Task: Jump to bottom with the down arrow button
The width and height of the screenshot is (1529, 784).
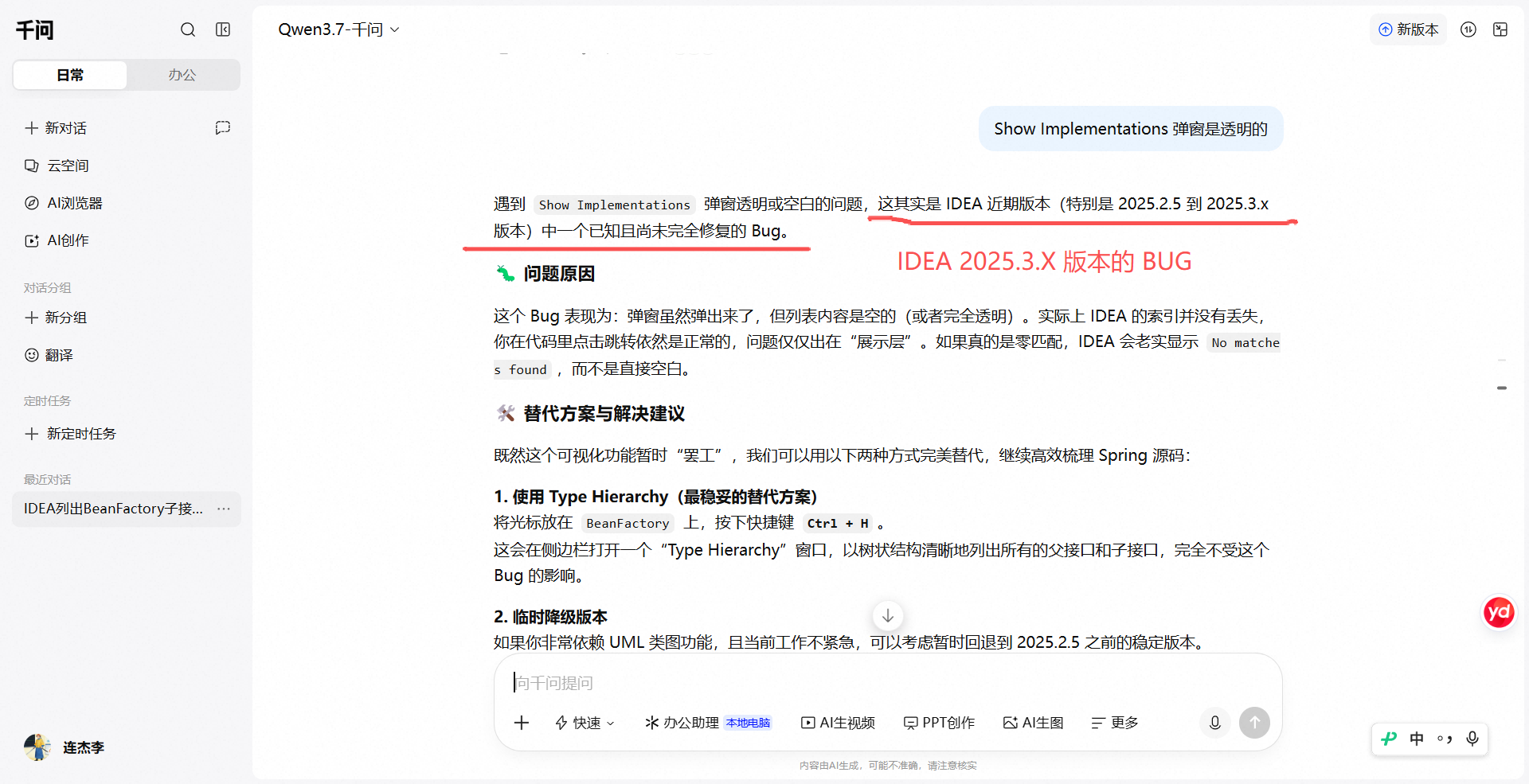Action: click(x=888, y=615)
